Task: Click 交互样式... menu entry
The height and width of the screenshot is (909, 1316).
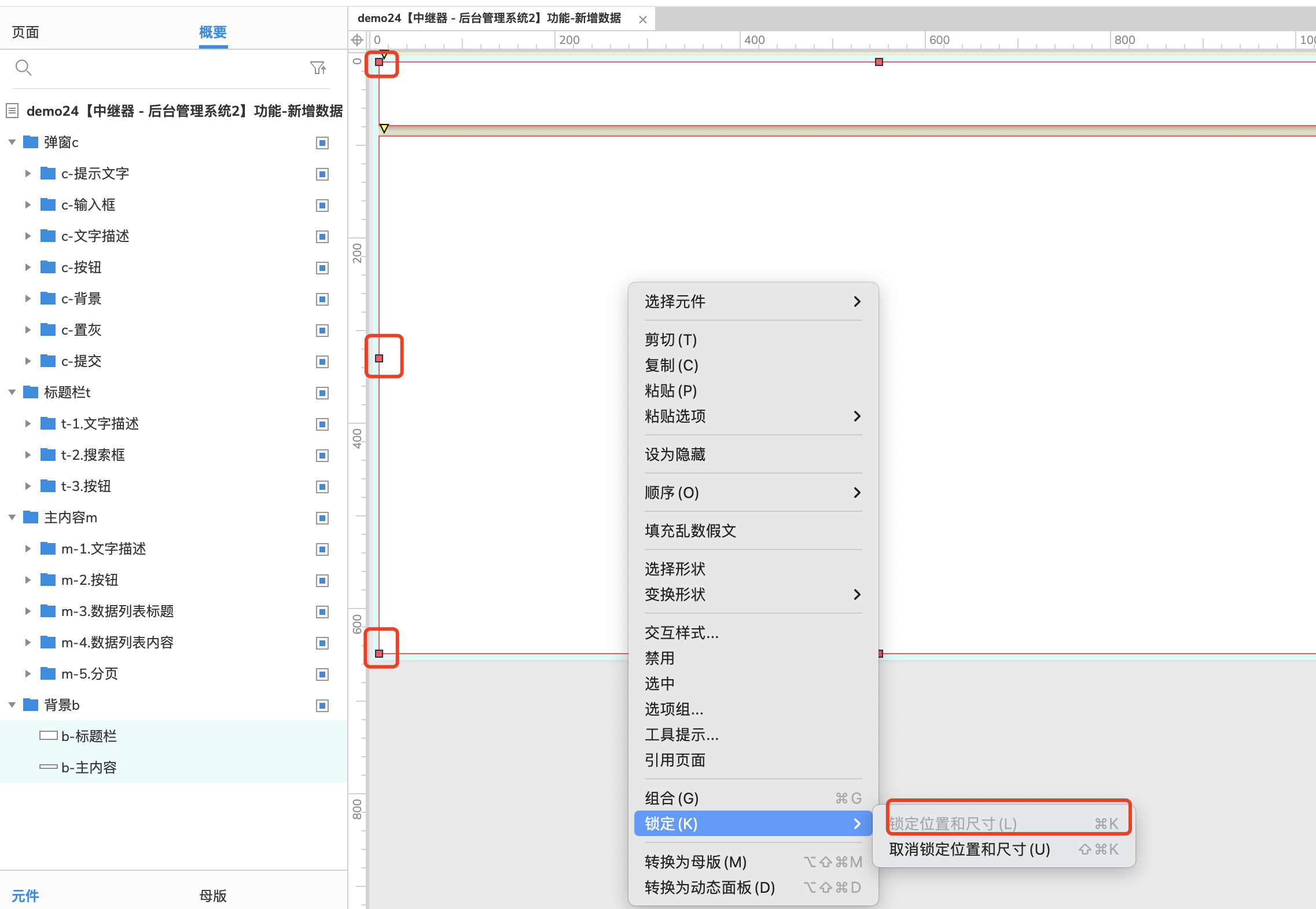Action: [753, 633]
